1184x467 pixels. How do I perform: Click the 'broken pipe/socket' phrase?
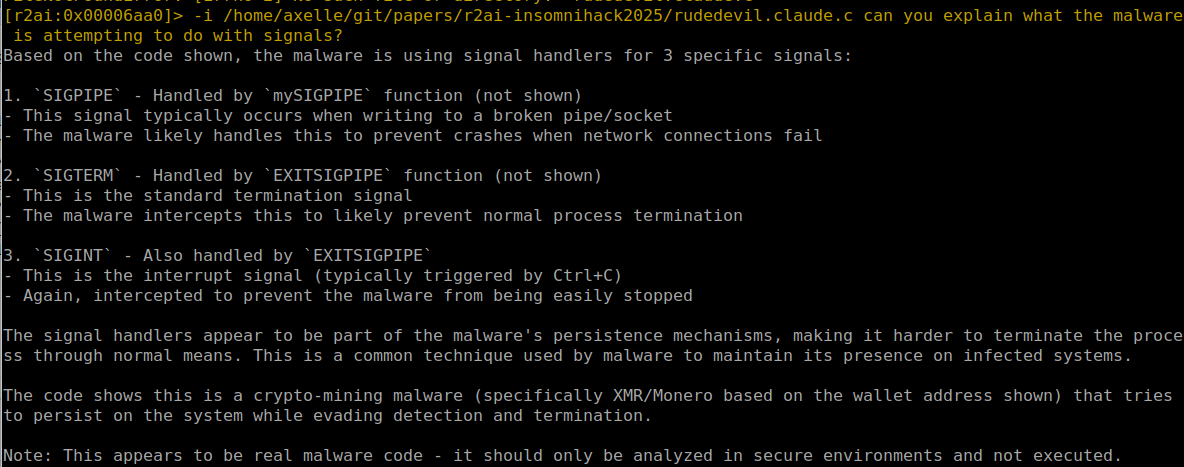(583, 116)
